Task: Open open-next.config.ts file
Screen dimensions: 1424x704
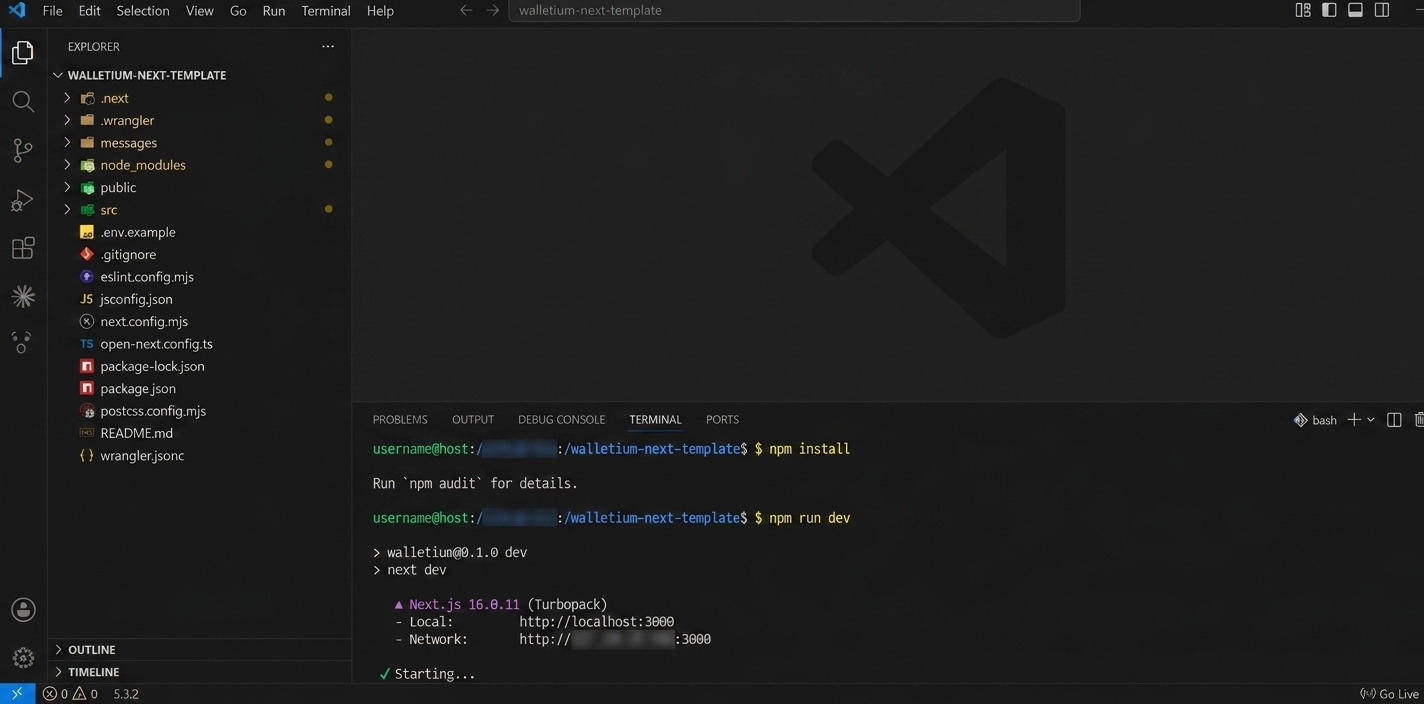Action: click(x=200, y=344)
